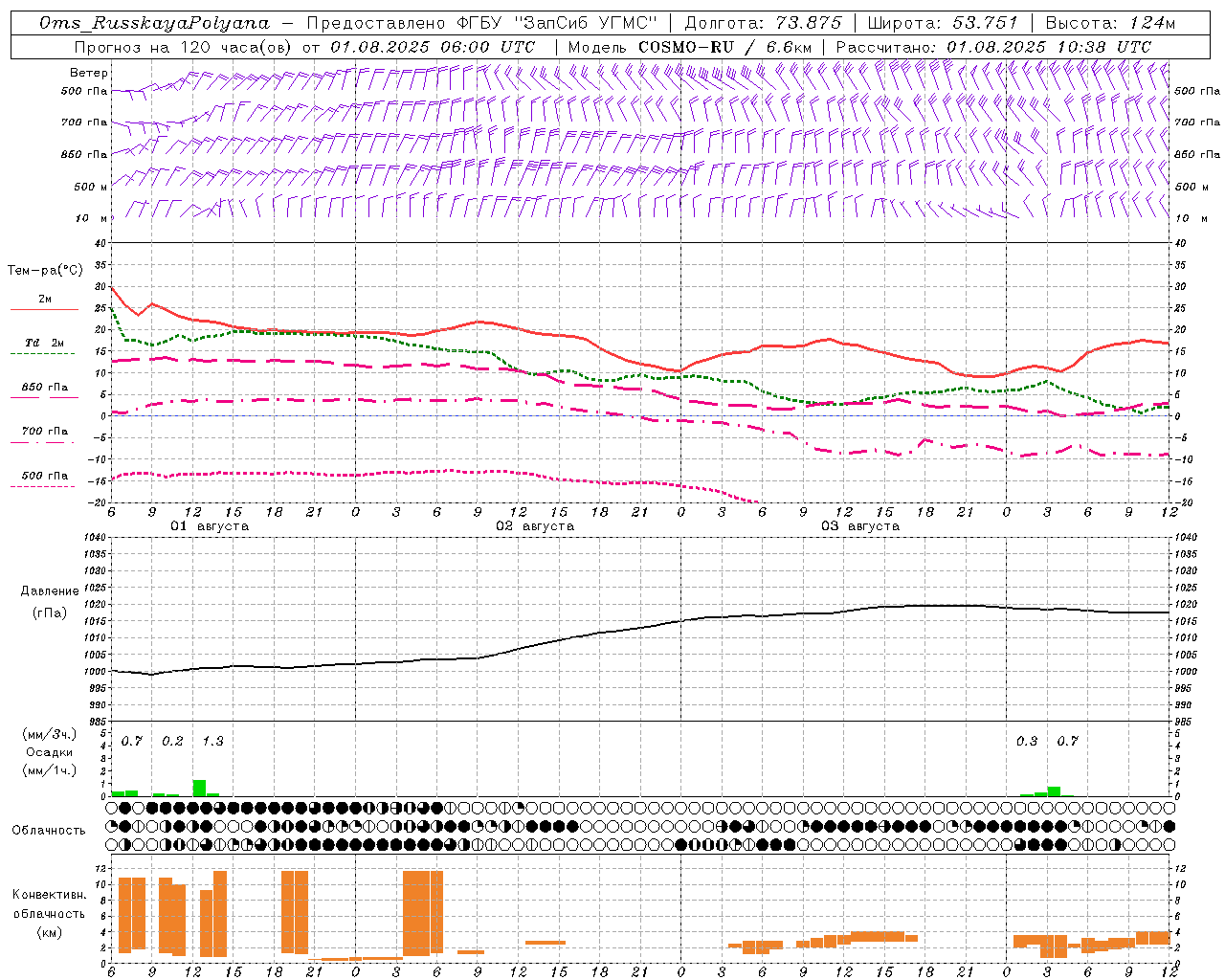Click the red 2м temperature legend line
Viewport: 1225px width, 980px height.
(44, 310)
